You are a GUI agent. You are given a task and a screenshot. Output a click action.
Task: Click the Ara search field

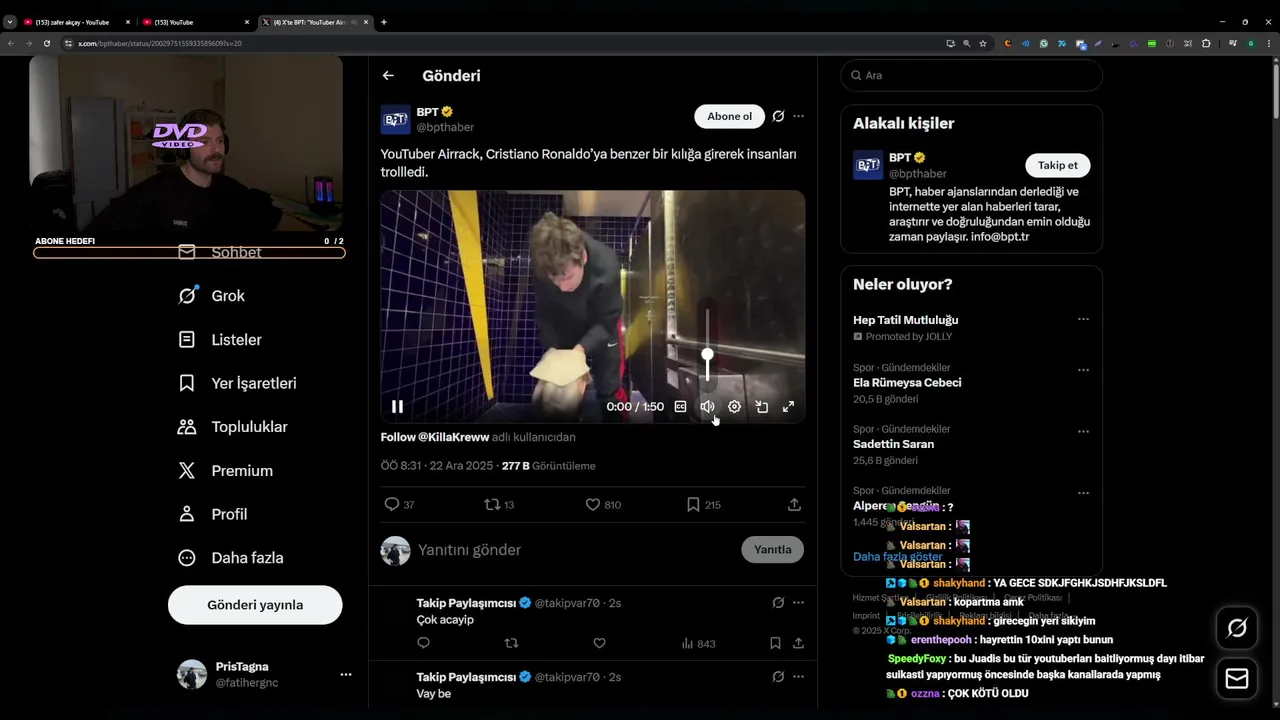[971, 75]
